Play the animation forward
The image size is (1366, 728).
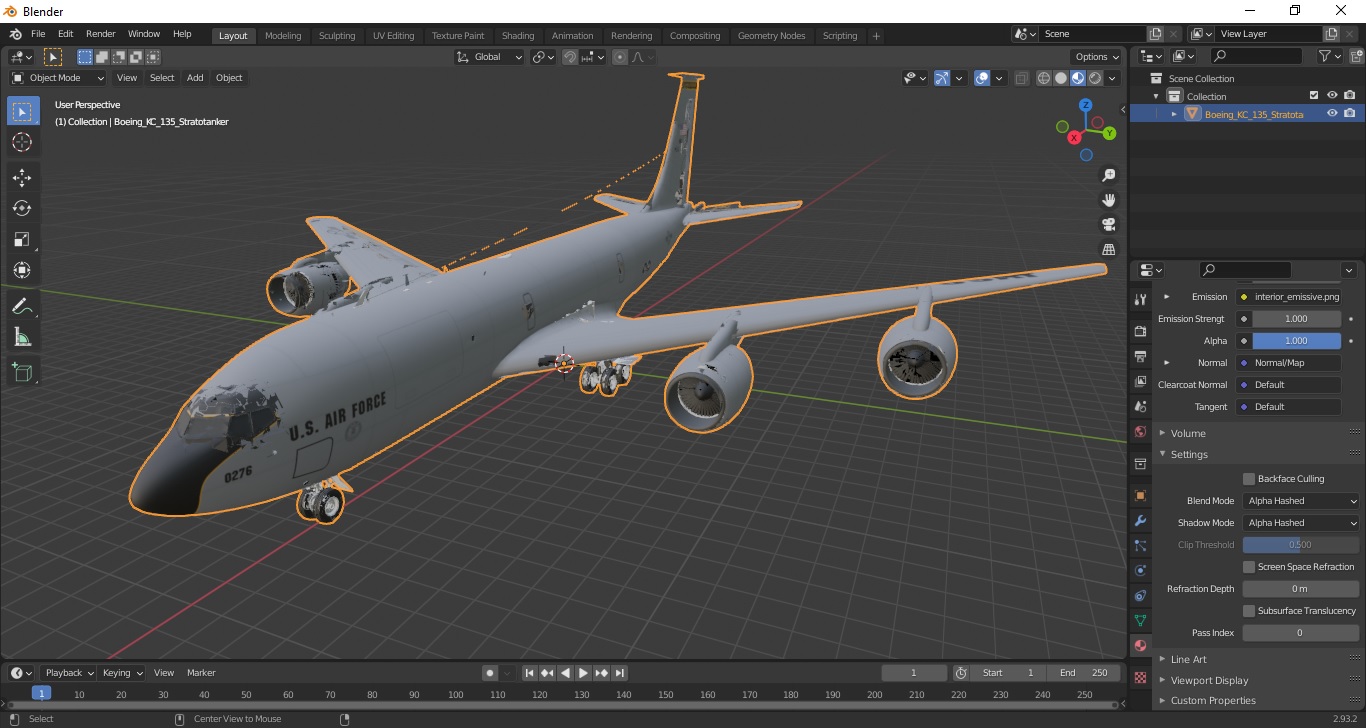click(x=584, y=673)
